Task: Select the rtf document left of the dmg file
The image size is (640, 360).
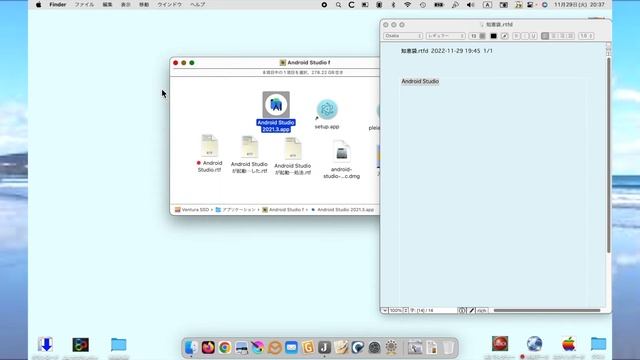Action: [x=293, y=148]
